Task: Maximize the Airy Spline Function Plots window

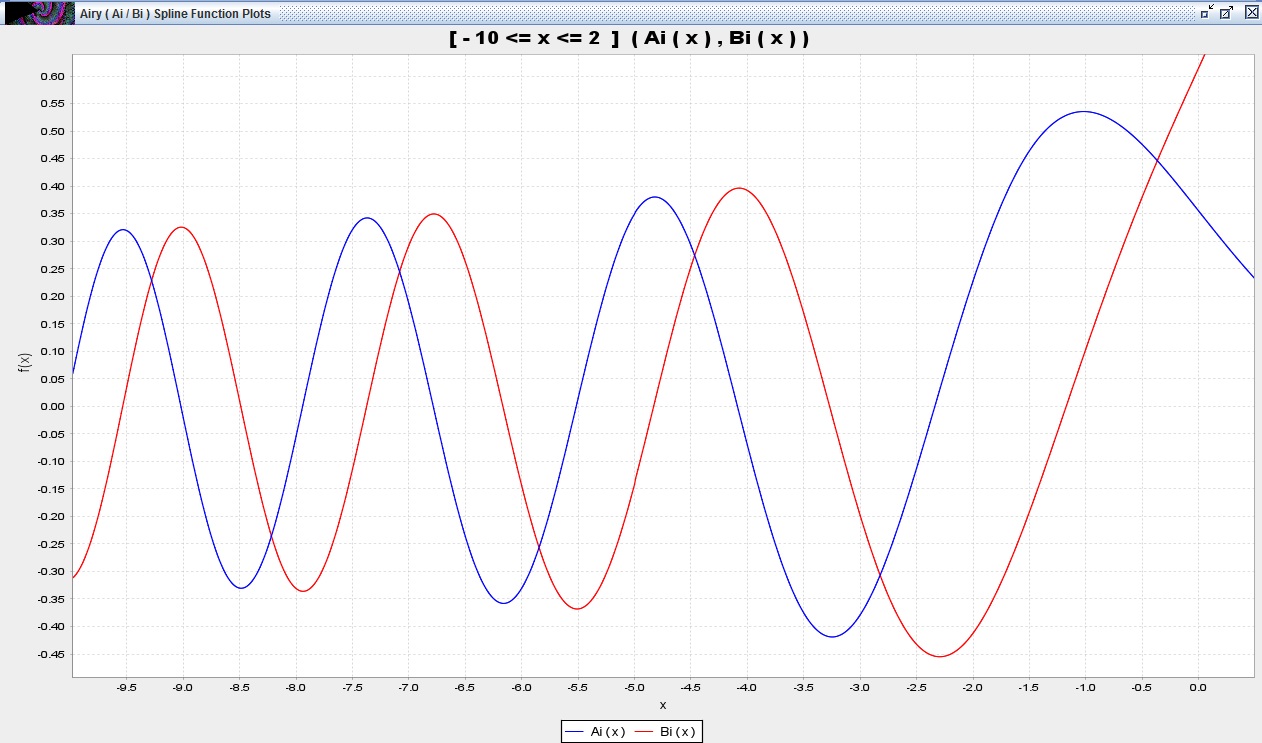Action: pyautogui.click(x=1227, y=13)
